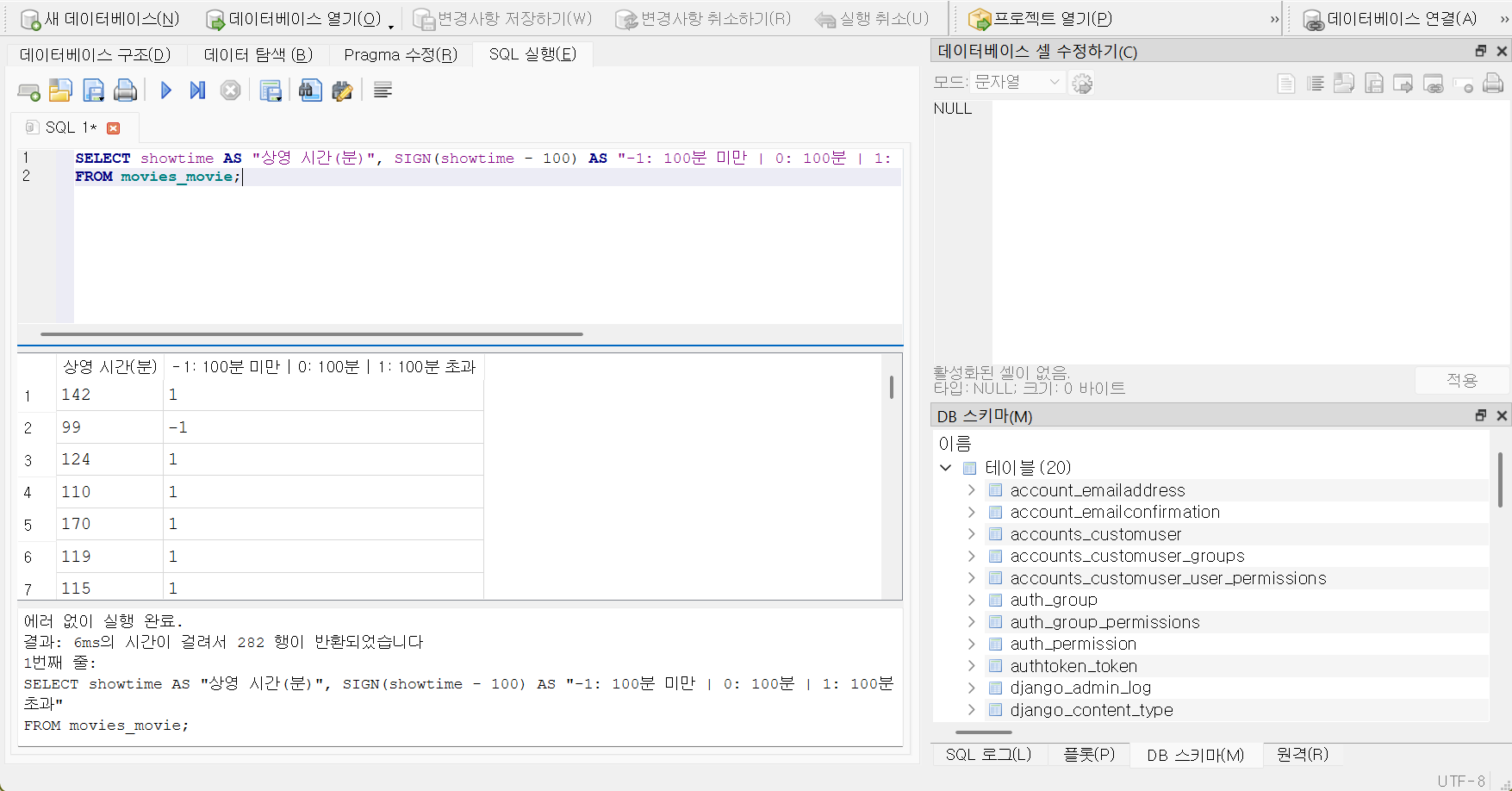This screenshot has width=1512, height=791.
Task: Click Write Changes toolbar button
Action: click(502, 18)
